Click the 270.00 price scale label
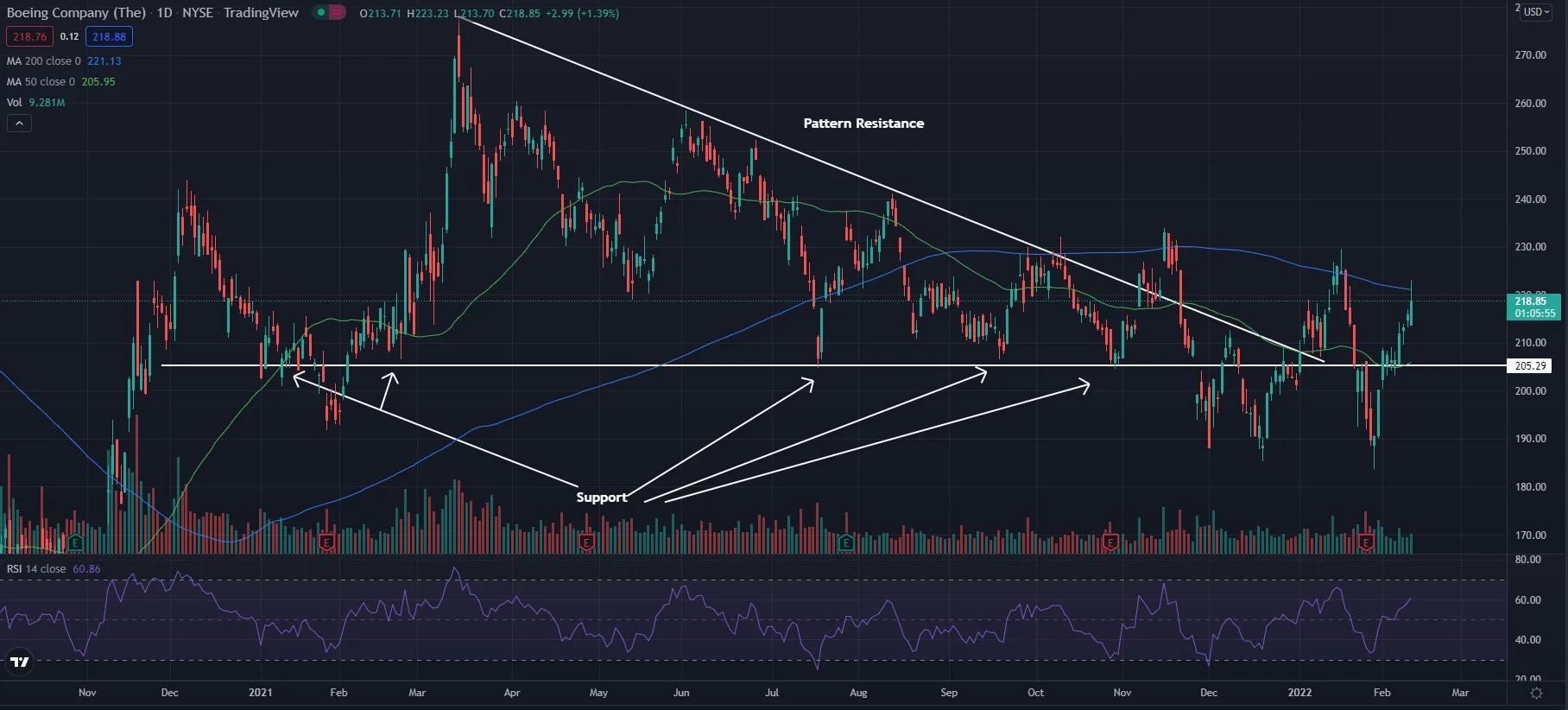 point(1530,55)
